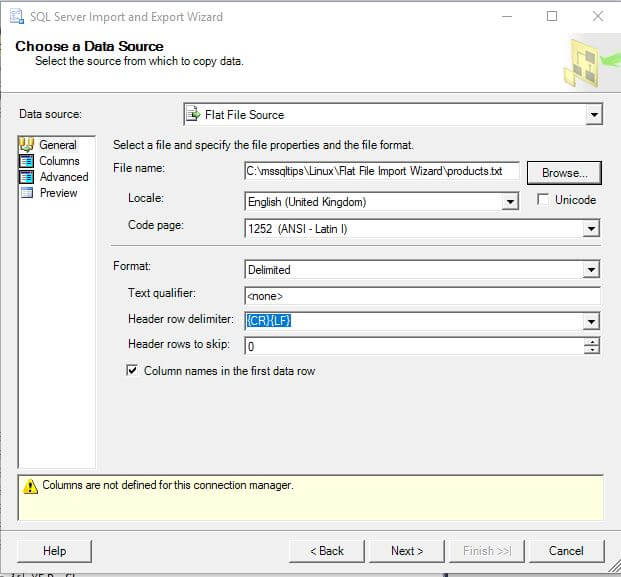621x577 pixels.
Task: Open the Locale dropdown arrow
Action: tap(510, 202)
